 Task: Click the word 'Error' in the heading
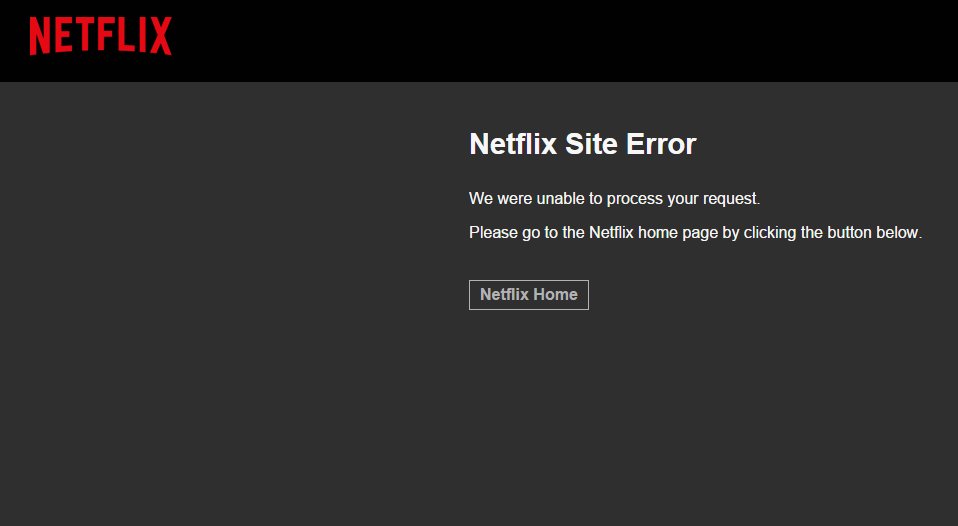pyautogui.click(x=661, y=144)
